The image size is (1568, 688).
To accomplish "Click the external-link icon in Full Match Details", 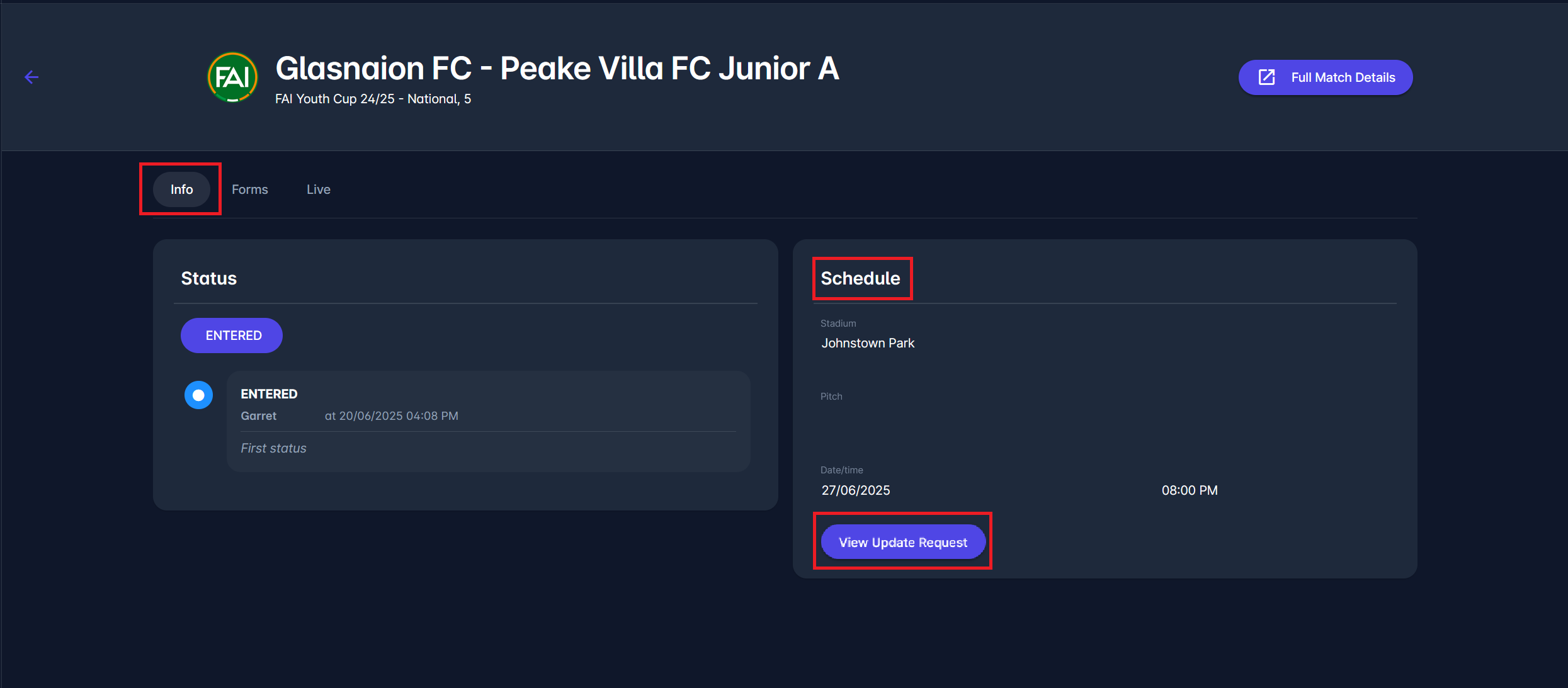I will tap(1266, 77).
